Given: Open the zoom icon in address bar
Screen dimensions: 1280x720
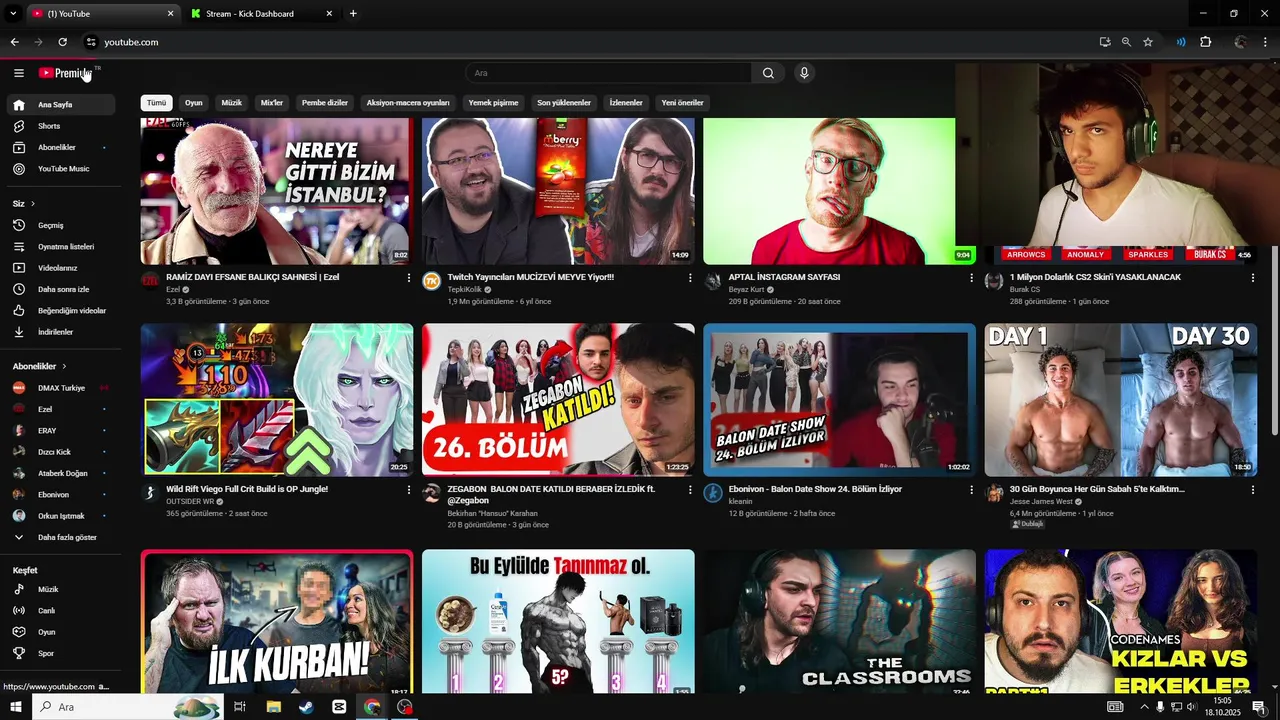Looking at the screenshot, I should (x=1126, y=42).
